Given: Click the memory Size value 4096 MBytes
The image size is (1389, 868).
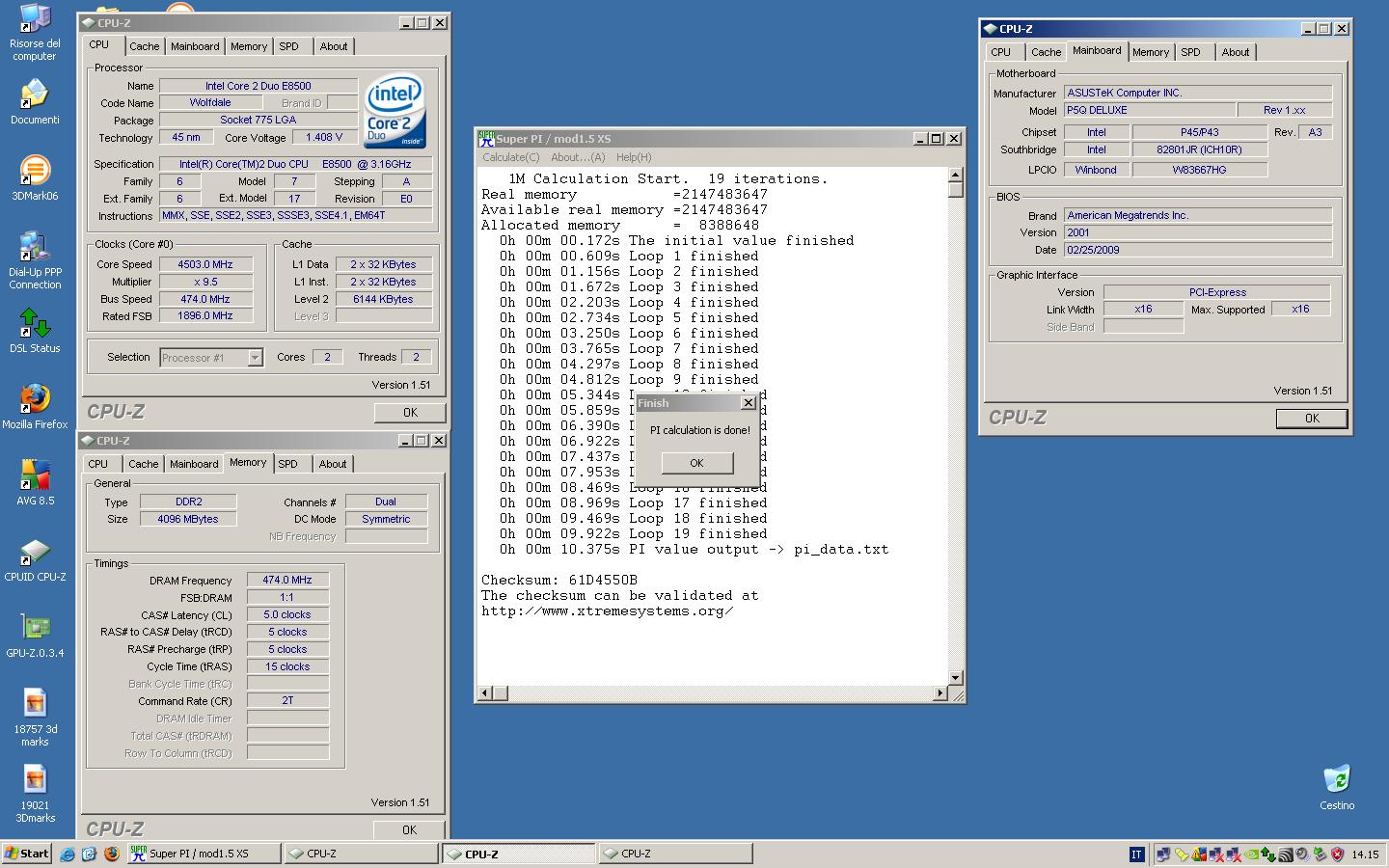Looking at the screenshot, I should [188, 519].
